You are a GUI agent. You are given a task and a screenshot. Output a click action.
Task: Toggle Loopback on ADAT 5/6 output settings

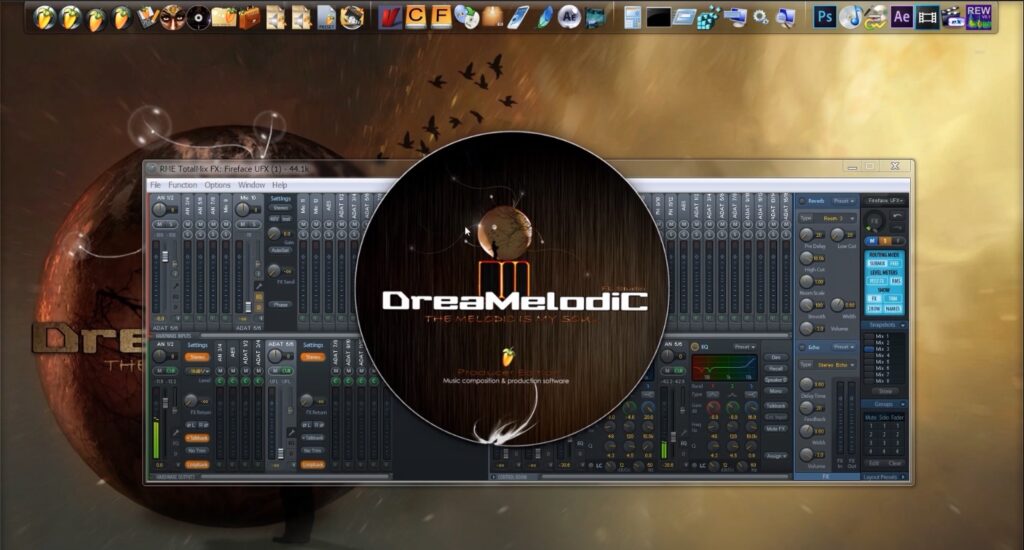click(313, 465)
